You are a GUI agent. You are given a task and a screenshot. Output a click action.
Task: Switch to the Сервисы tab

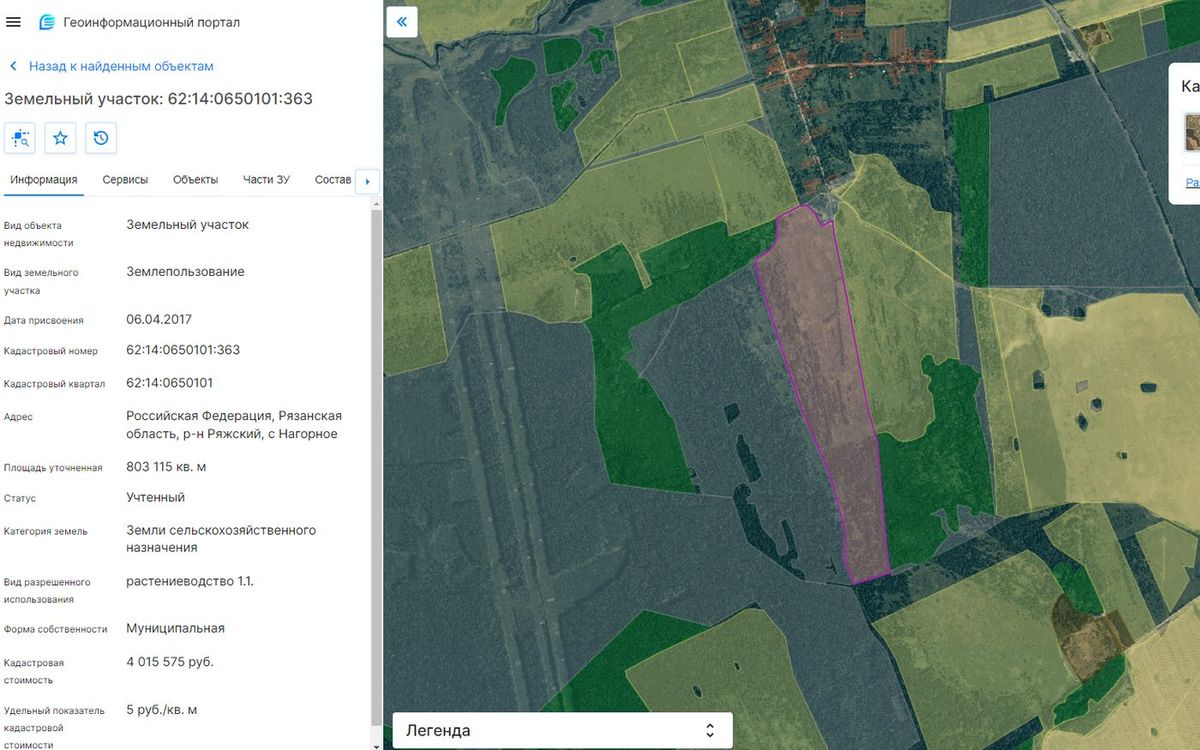pyautogui.click(x=125, y=180)
